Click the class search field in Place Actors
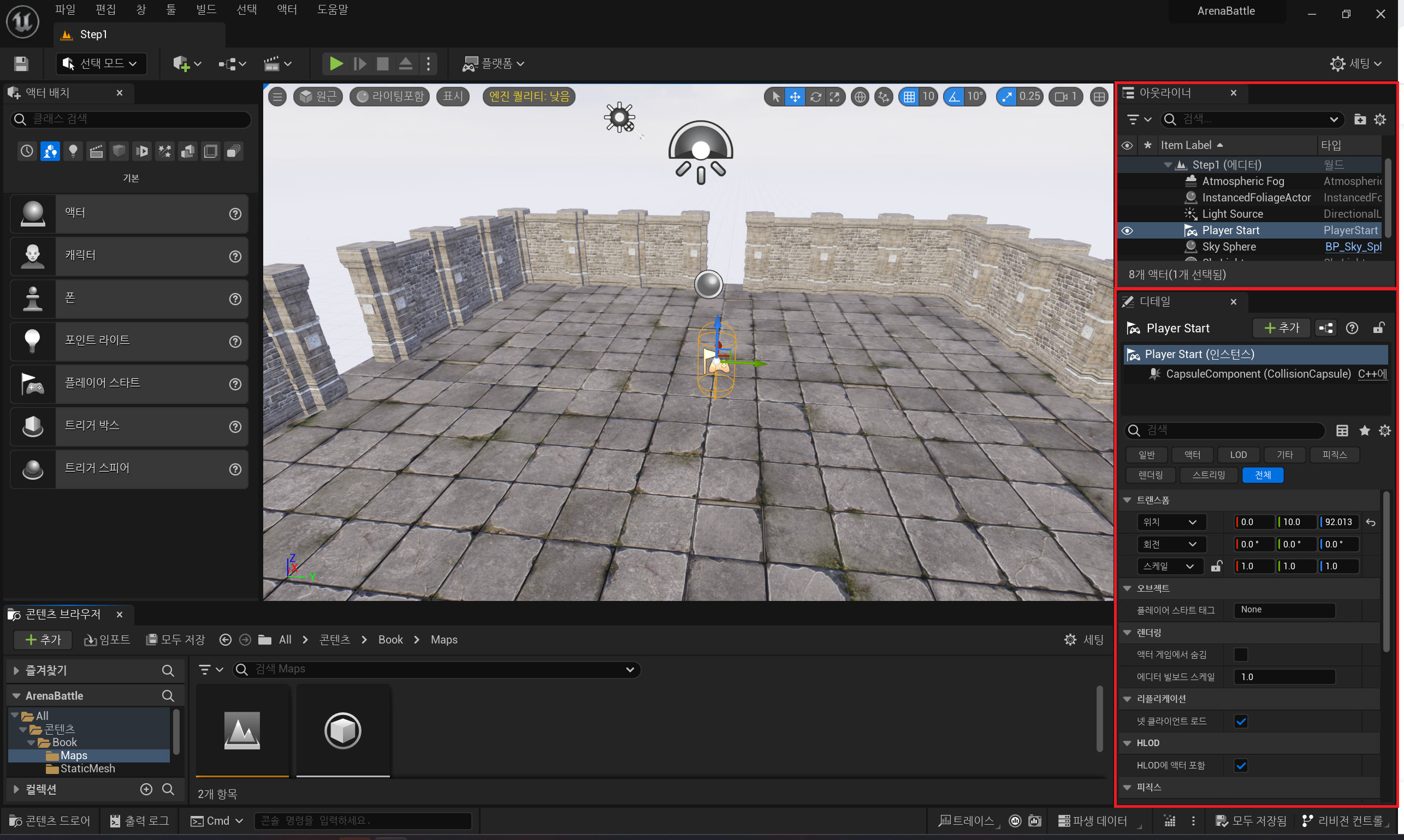The width and height of the screenshot is (1404, 840). pos(131,119)
